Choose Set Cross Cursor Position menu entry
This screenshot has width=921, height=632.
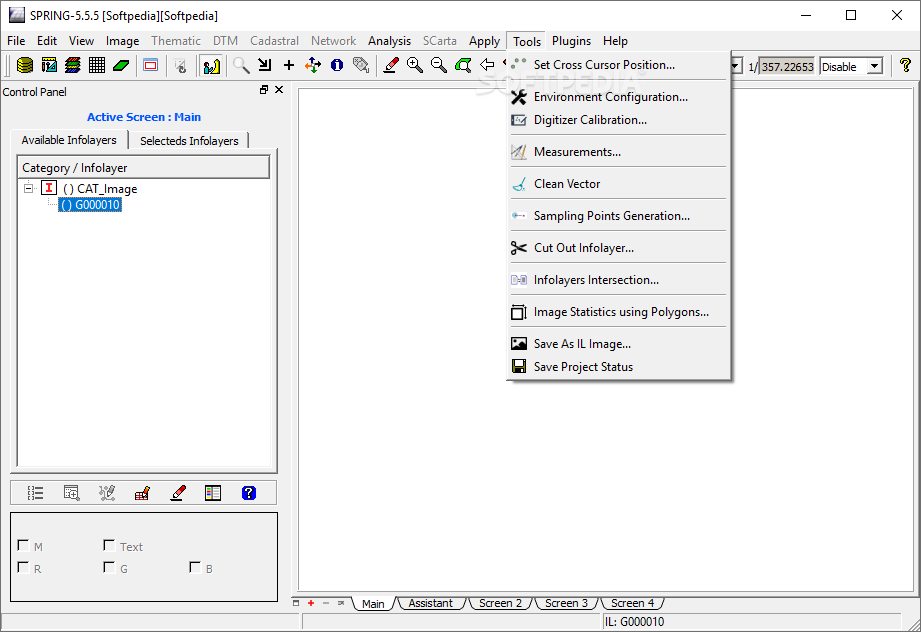click(x=619, y=65)
